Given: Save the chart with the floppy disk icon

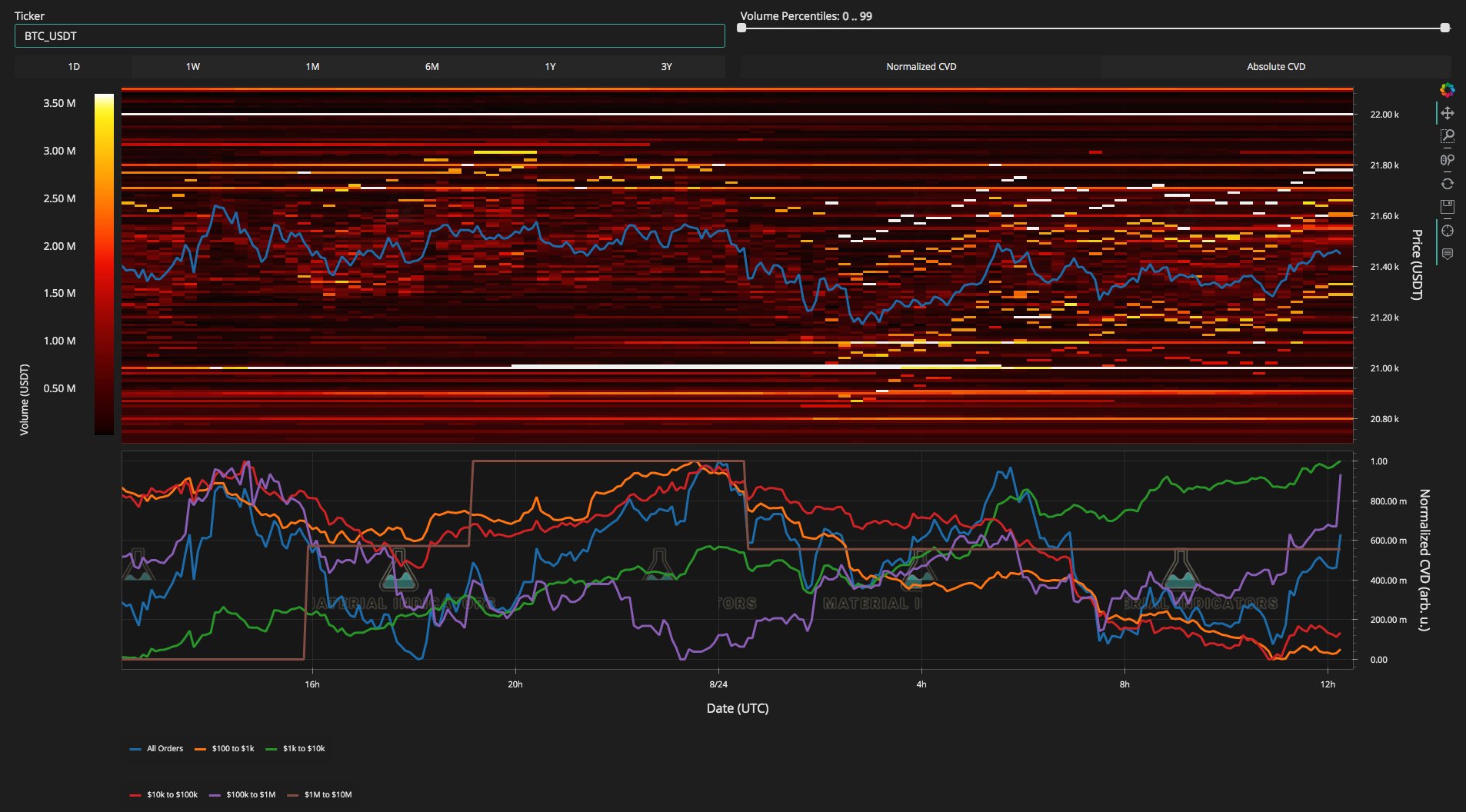Looking at the screenshot, I should 1447,207.
